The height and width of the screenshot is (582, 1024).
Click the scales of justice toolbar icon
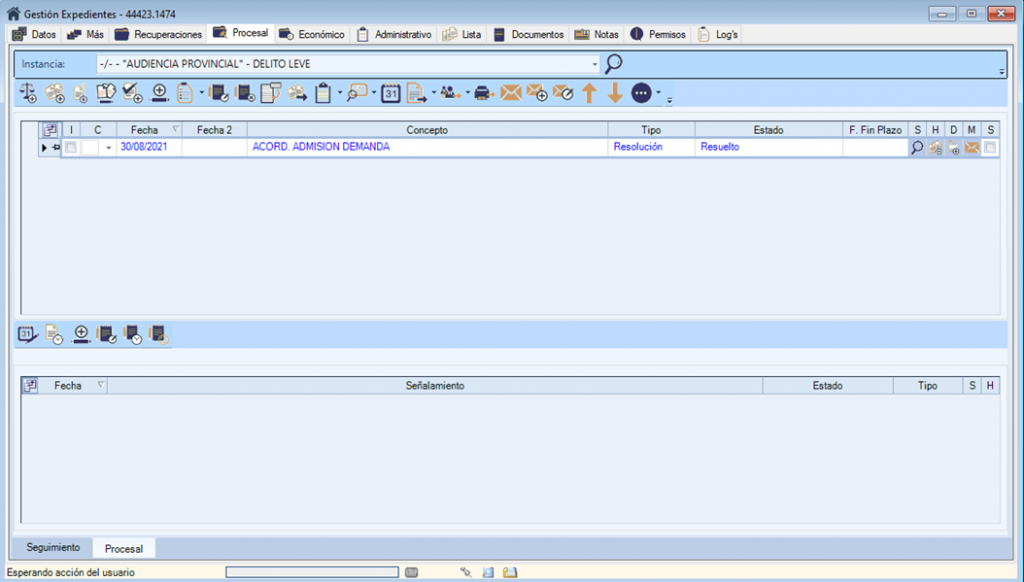pyautogui.click(x=29, y=93)
